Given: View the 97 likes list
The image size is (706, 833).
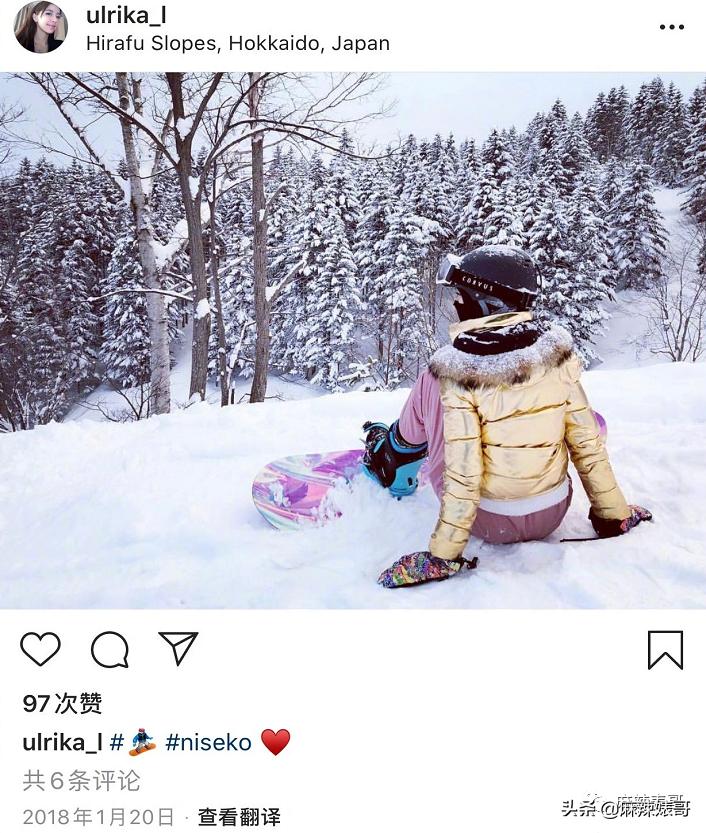Looking at the screenshot, I should 62,703.
